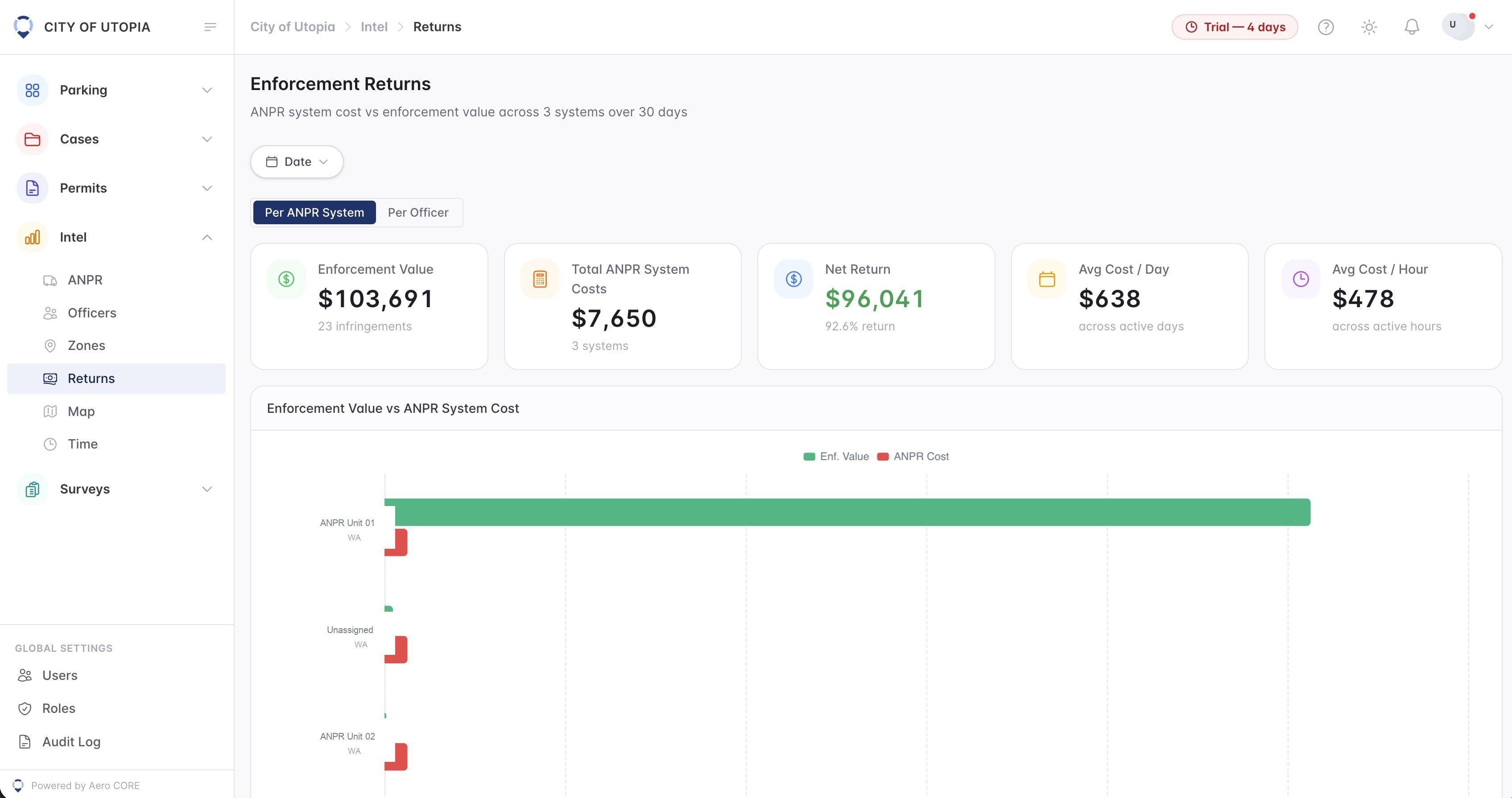Toggle ANPR Cost legend series
The image size is (1512, 798).
(913, 457)
